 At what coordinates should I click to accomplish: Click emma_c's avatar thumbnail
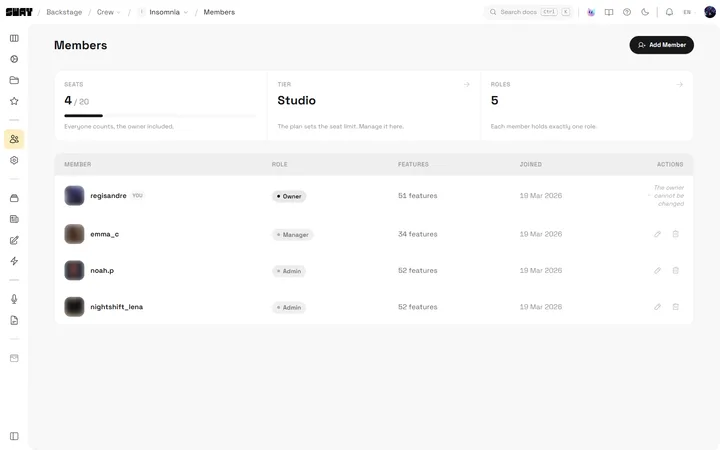[x=74, y=234]
